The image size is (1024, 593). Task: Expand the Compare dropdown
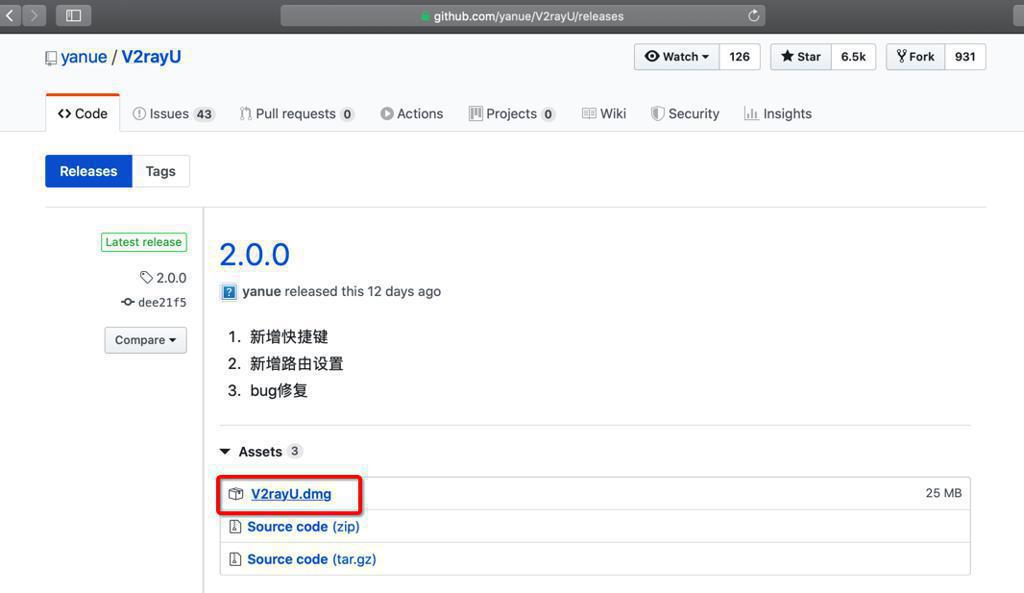[x=146, y=340]
